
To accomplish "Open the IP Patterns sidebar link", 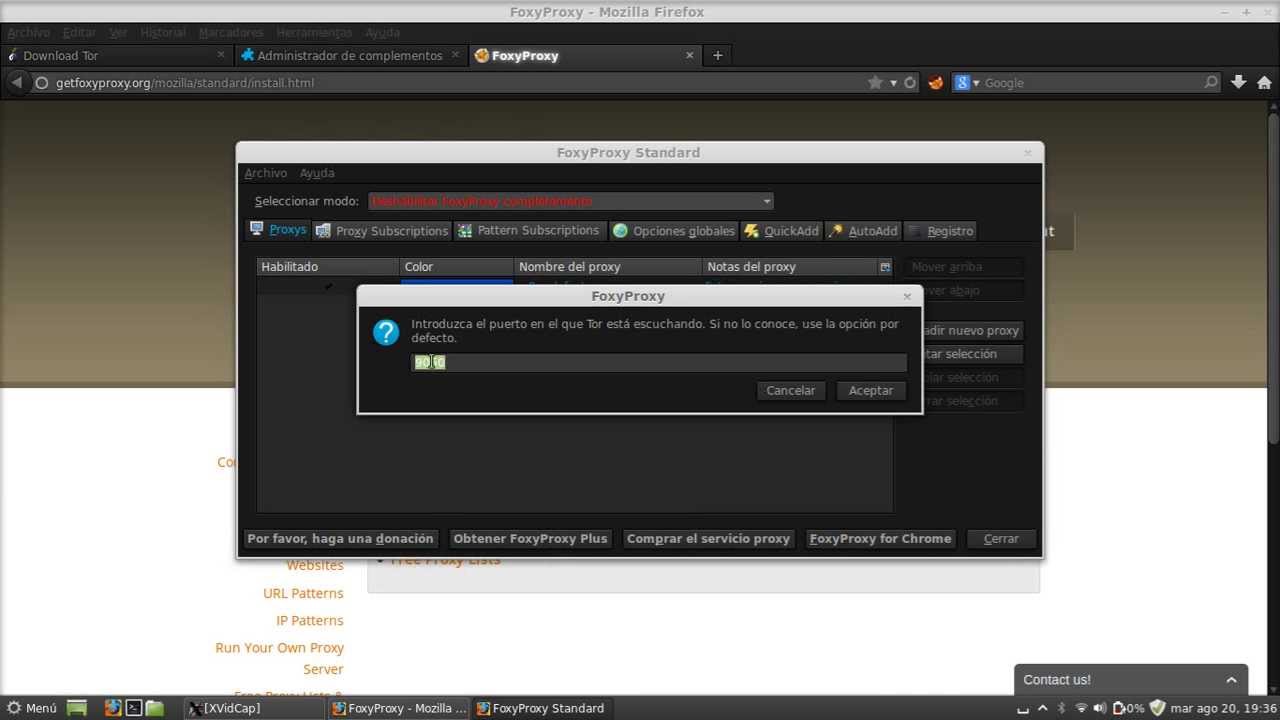I will 310,620.
